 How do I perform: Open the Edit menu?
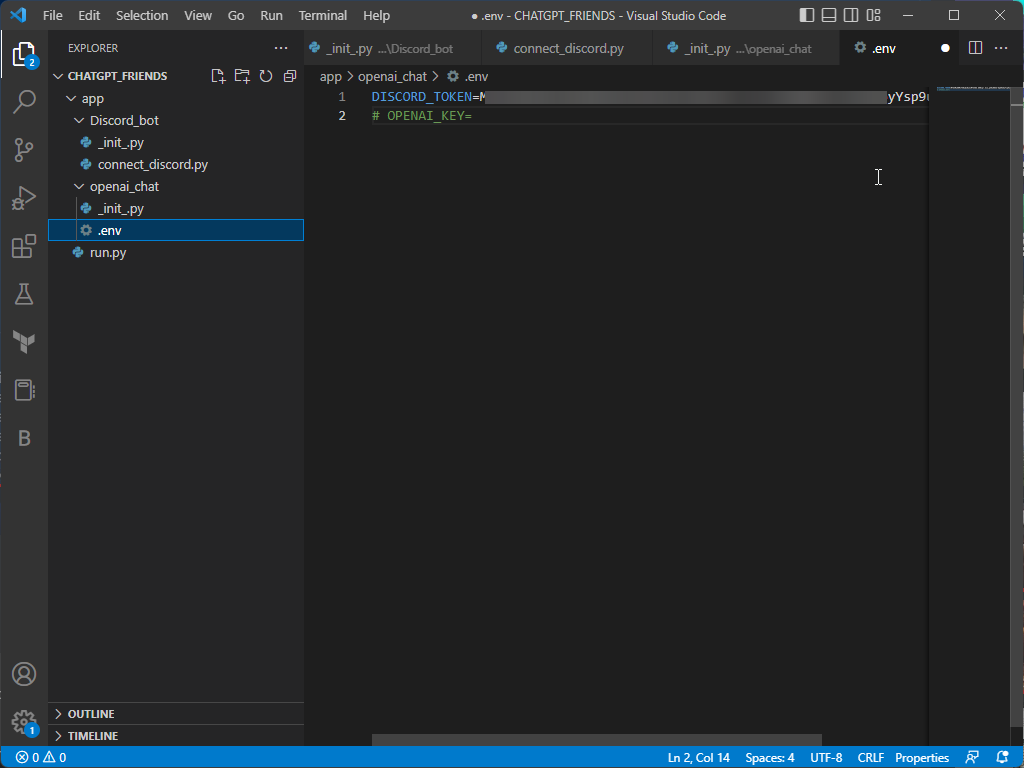coord(89,15)
